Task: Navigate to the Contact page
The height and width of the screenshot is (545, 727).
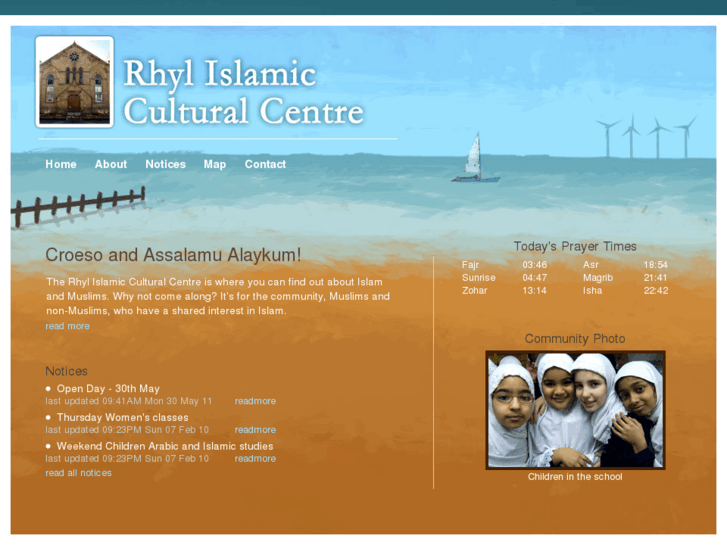Action: click(x=265, y=164)
